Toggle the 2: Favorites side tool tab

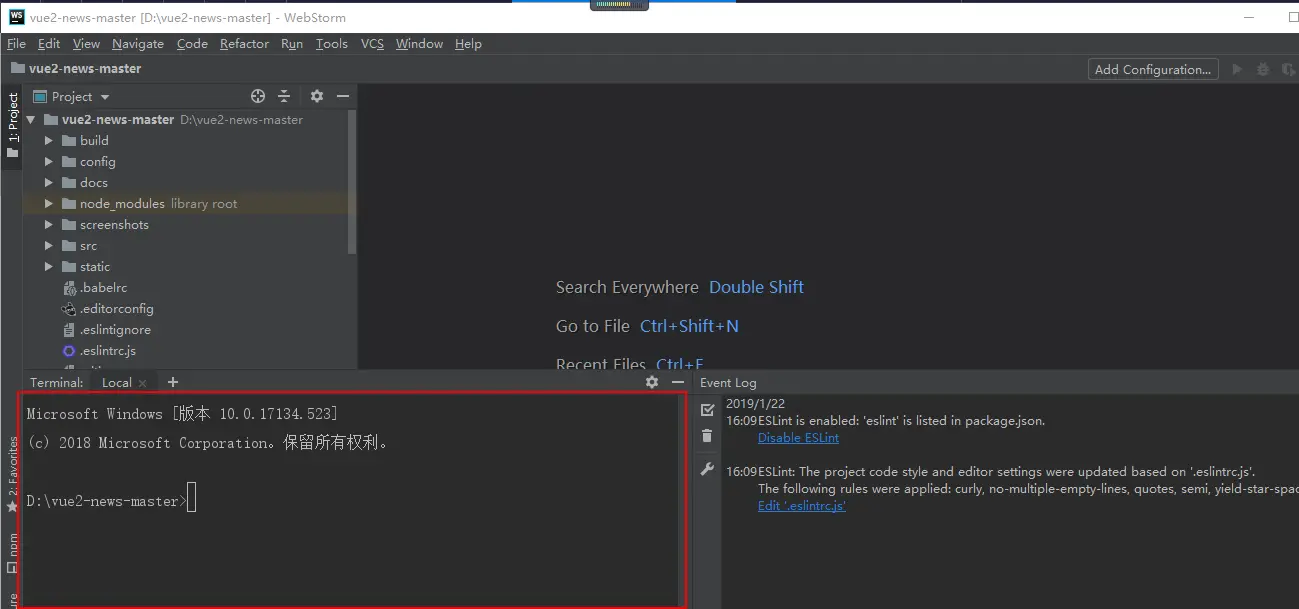13,475
